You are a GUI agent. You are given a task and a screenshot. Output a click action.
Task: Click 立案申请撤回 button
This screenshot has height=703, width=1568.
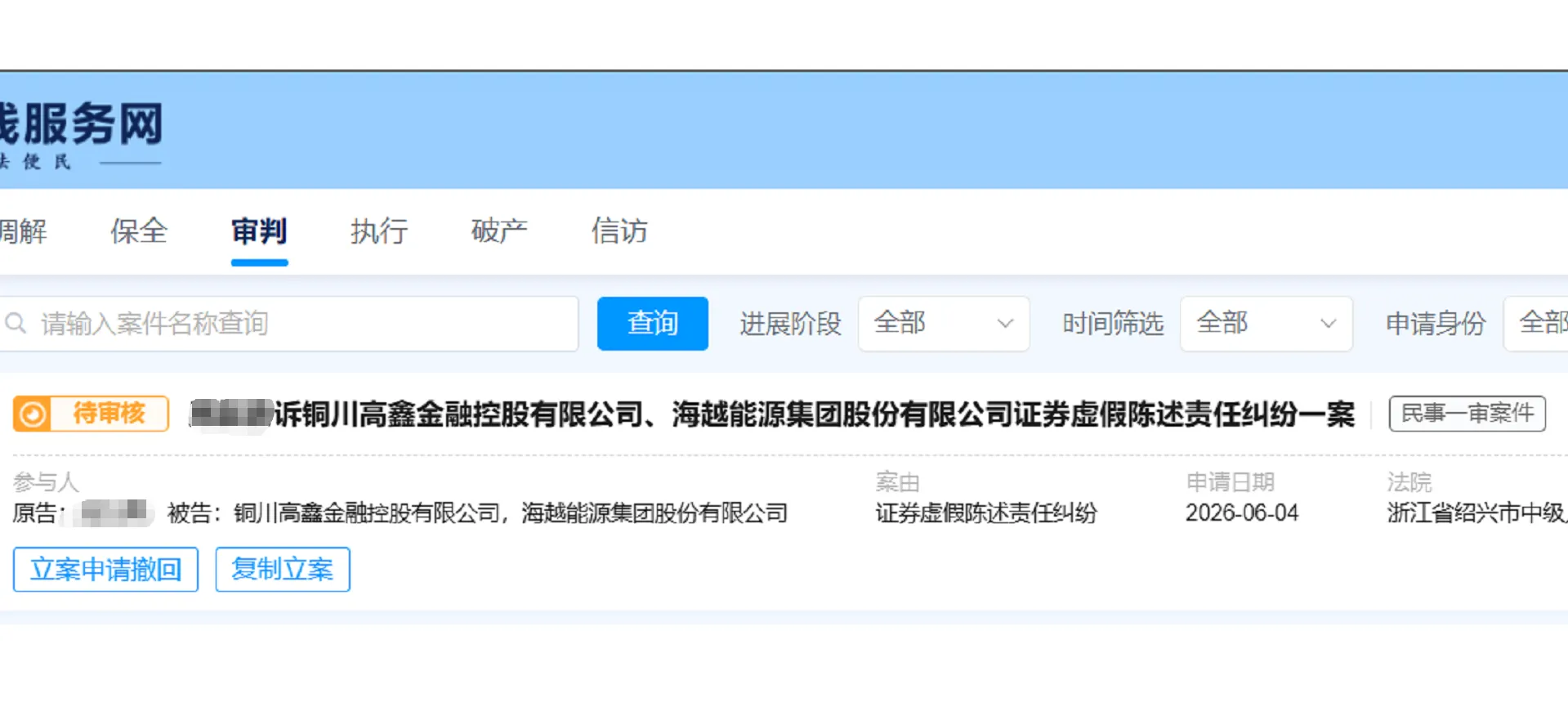click(105, 569)
